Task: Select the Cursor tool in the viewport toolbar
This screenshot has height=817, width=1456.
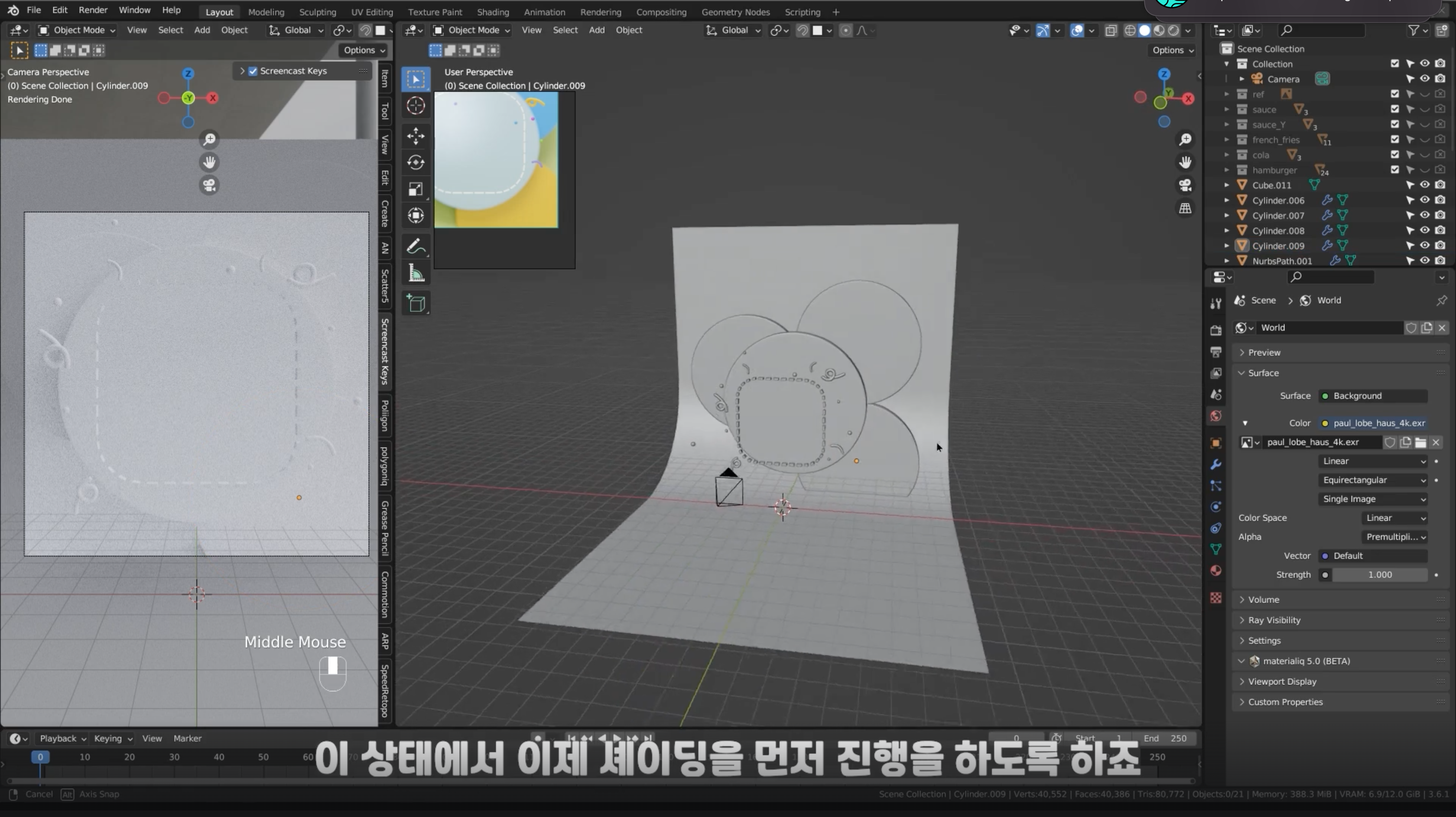Action: 416,106
